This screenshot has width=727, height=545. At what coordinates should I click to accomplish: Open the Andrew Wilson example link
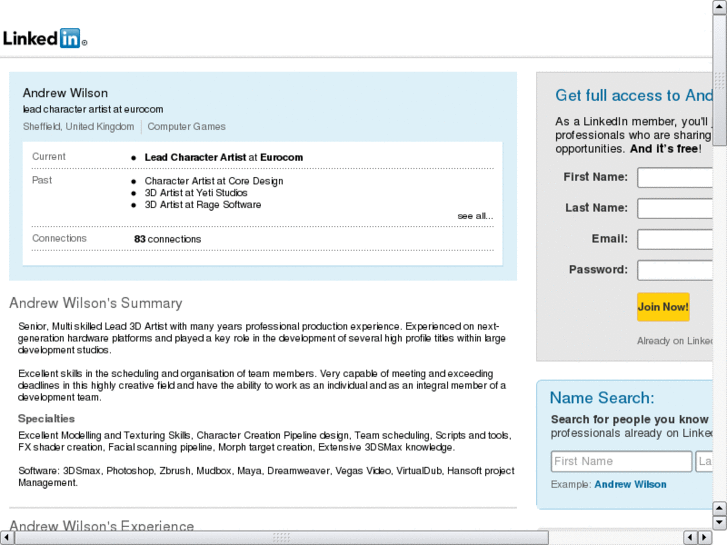[x=630, y=484]
